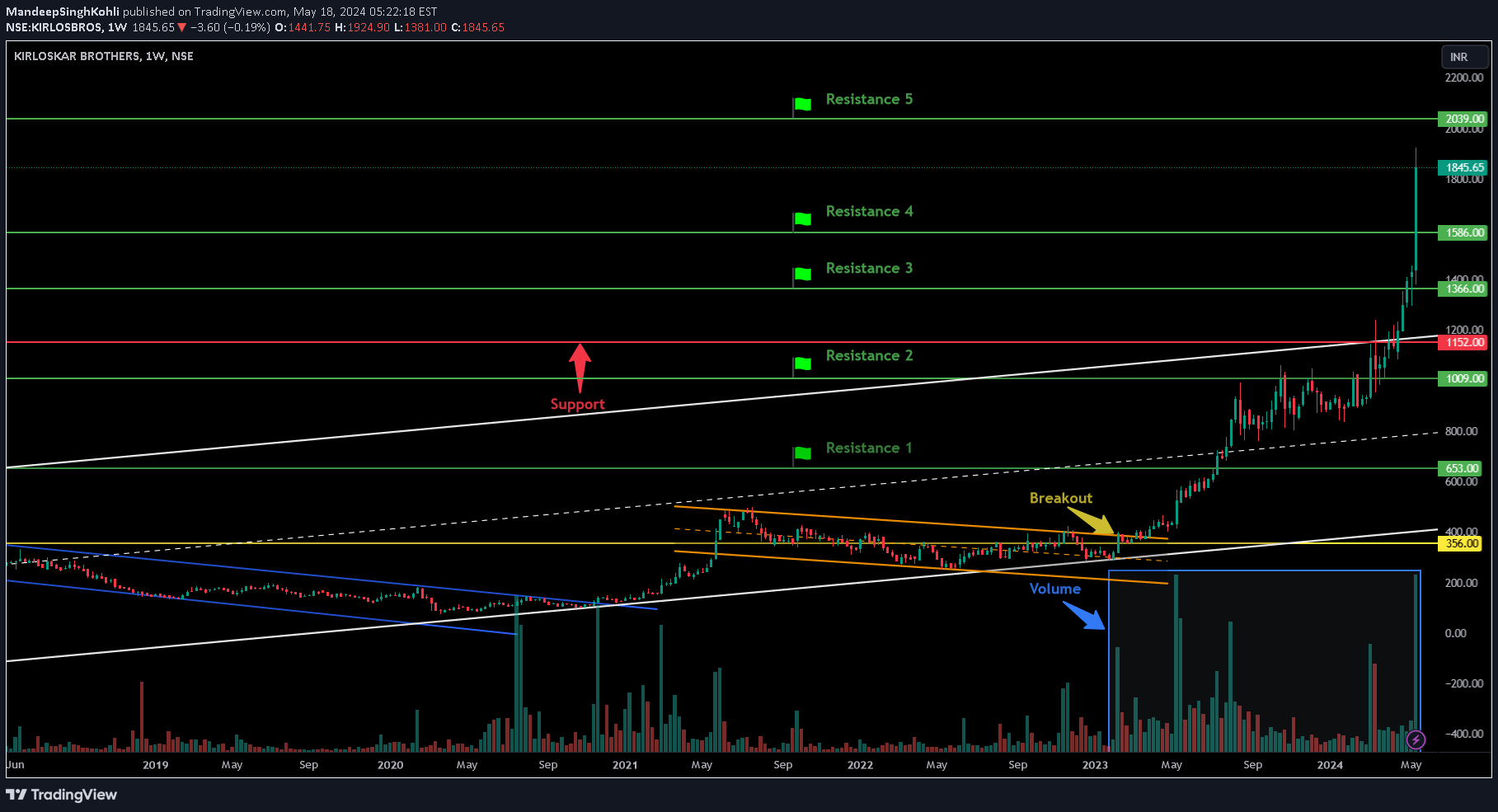The width and height of the screenshot is (1498, 812).
Task: Click the 2020 label on time axis
Action: pos(390,765)
